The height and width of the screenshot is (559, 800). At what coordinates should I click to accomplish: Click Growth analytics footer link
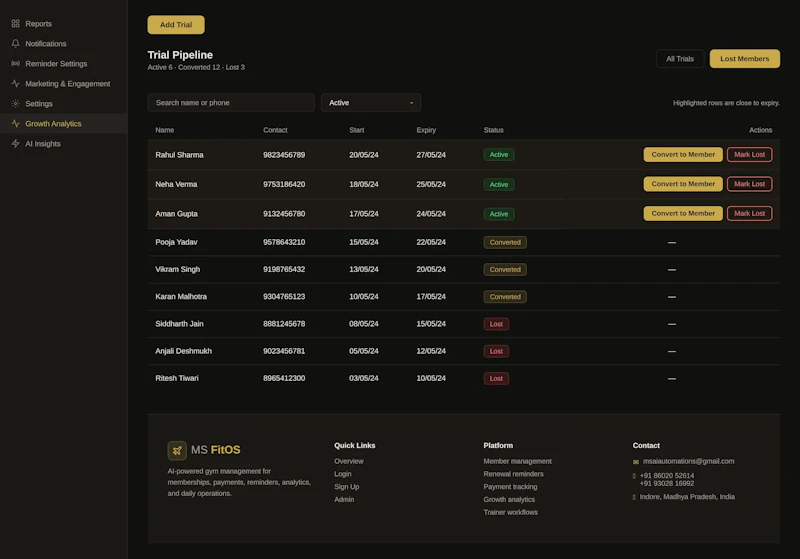(509, 499)
